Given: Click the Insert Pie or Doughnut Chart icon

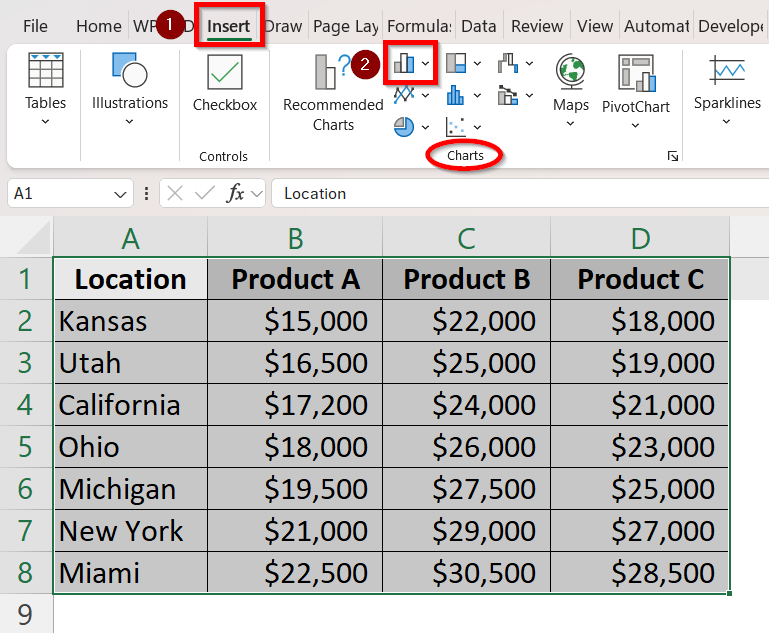Looking at the screenshot, I should point(405,127).
